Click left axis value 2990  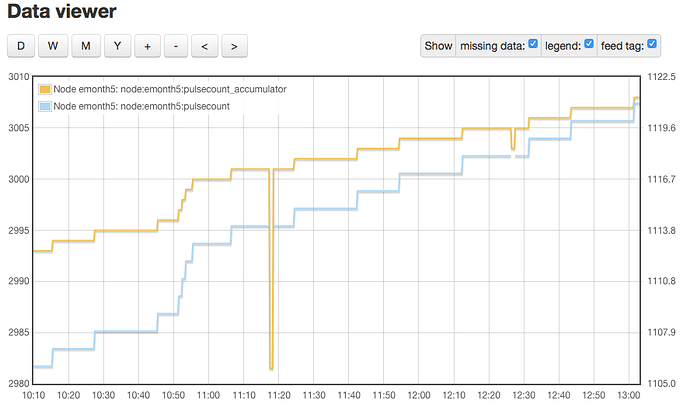19,281
